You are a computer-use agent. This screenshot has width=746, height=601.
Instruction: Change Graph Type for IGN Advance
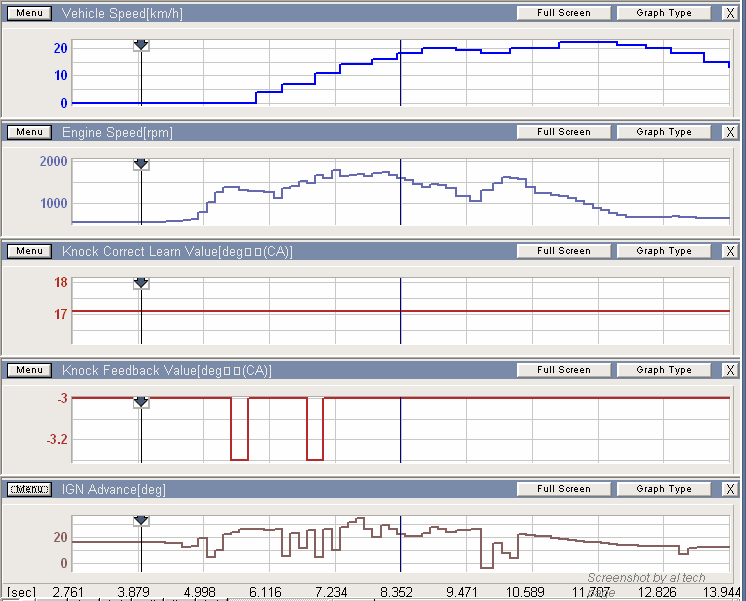pyautogui.click(x=664, y=489)
